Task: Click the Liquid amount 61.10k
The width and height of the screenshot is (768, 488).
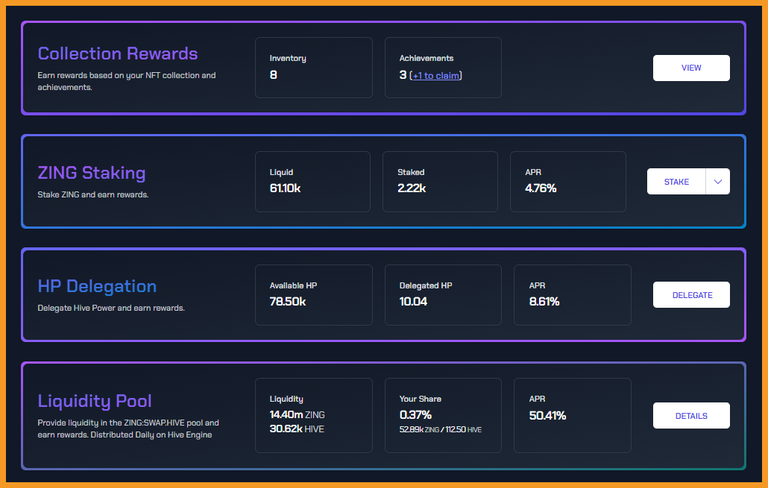Action: 285,188
